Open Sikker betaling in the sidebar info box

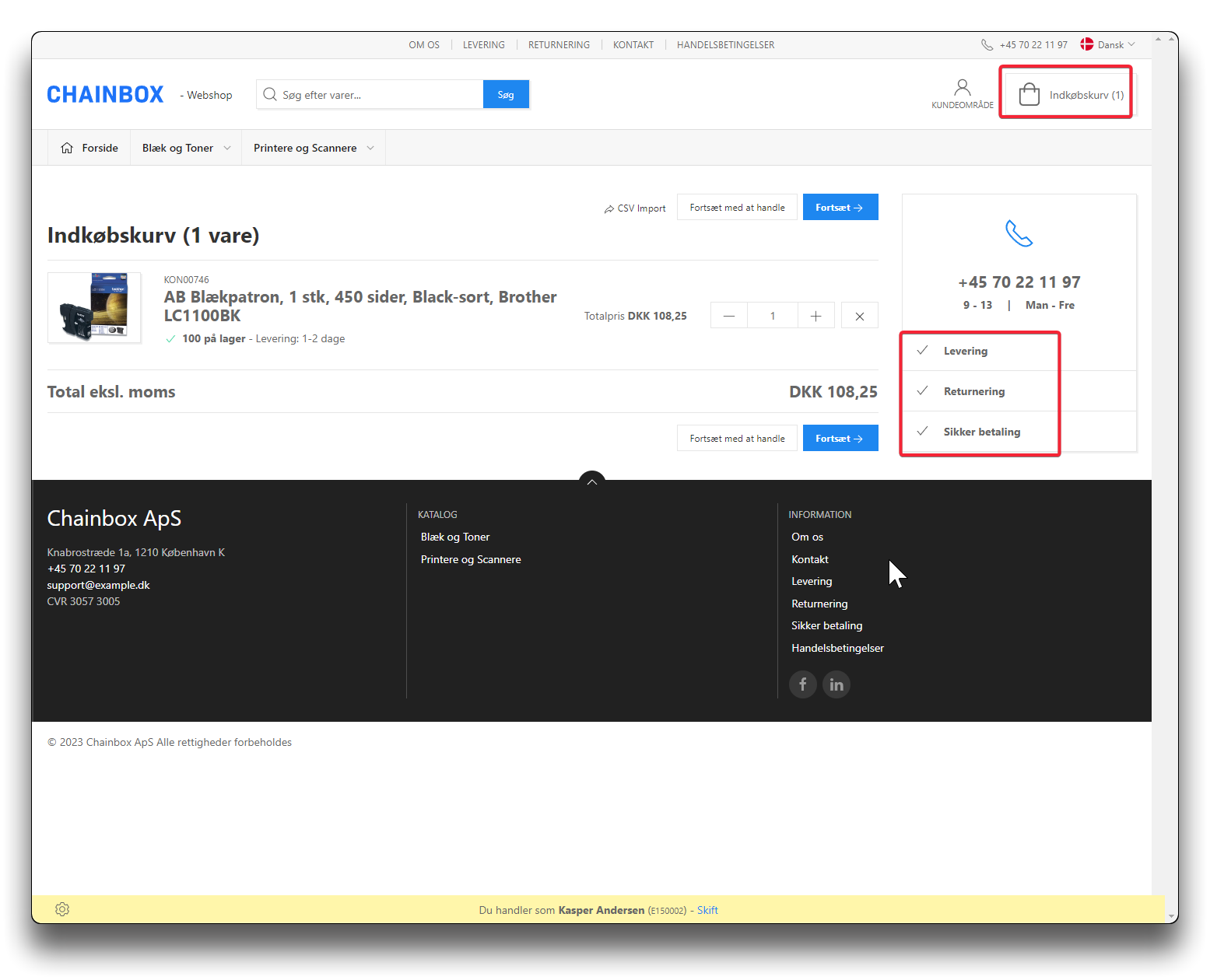click(x=982, y=432)
